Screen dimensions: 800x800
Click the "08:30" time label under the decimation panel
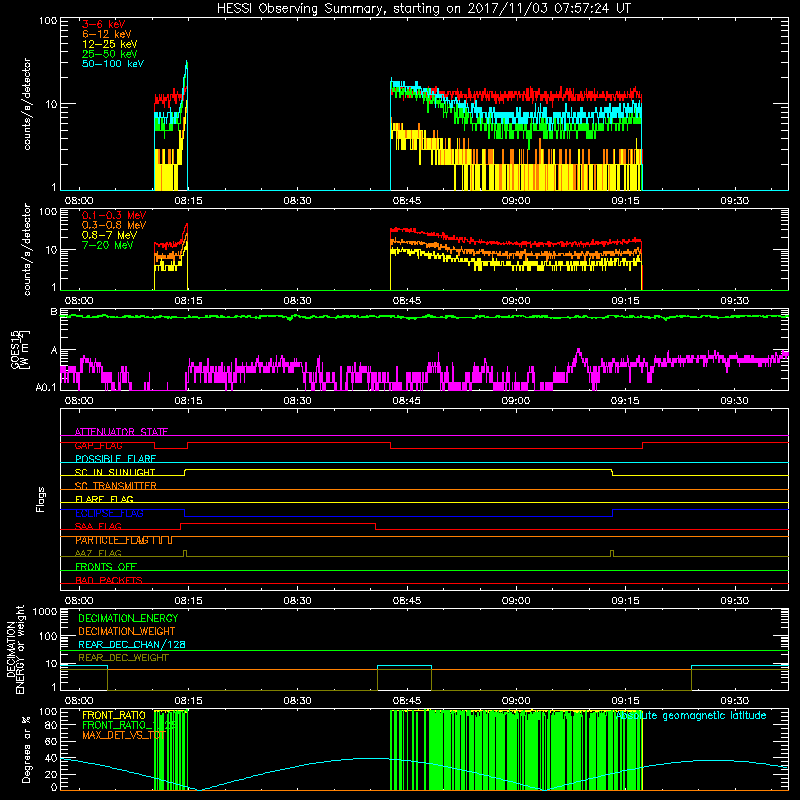coord(297,701)
